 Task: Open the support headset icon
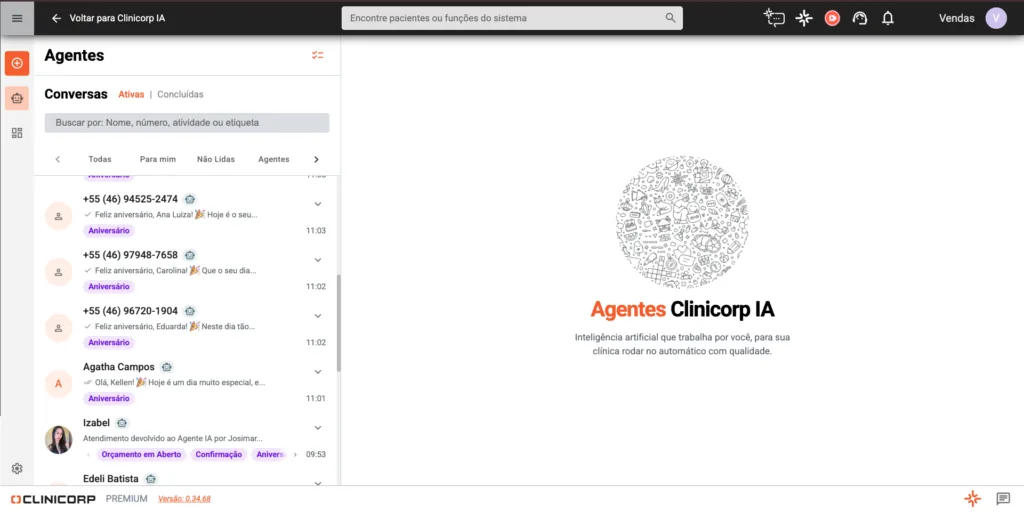coord(860,18)
